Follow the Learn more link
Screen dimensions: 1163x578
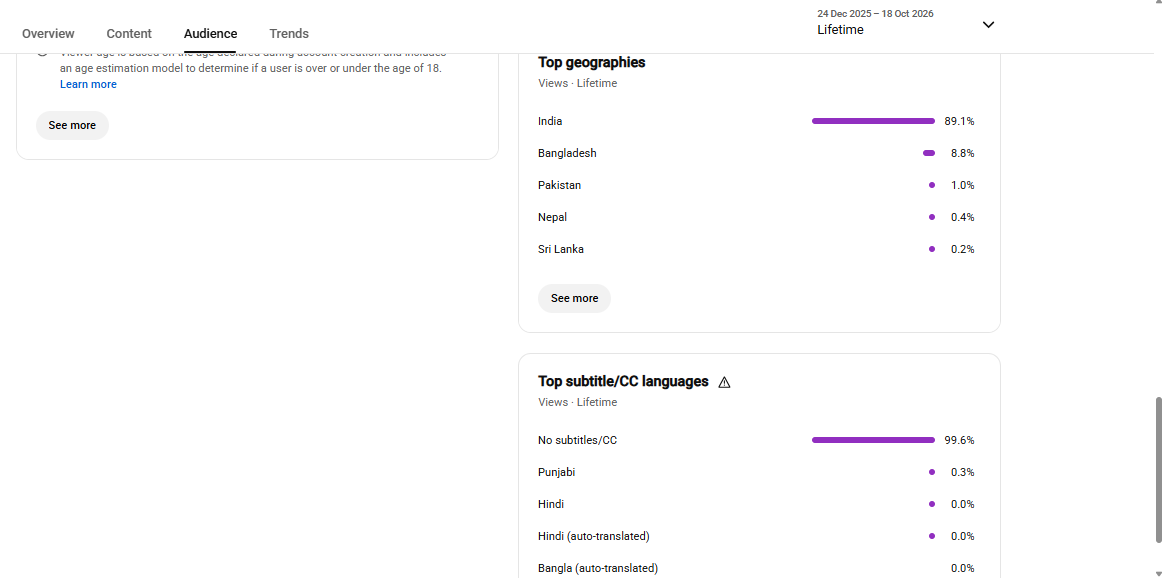click(x=88, y=85)
